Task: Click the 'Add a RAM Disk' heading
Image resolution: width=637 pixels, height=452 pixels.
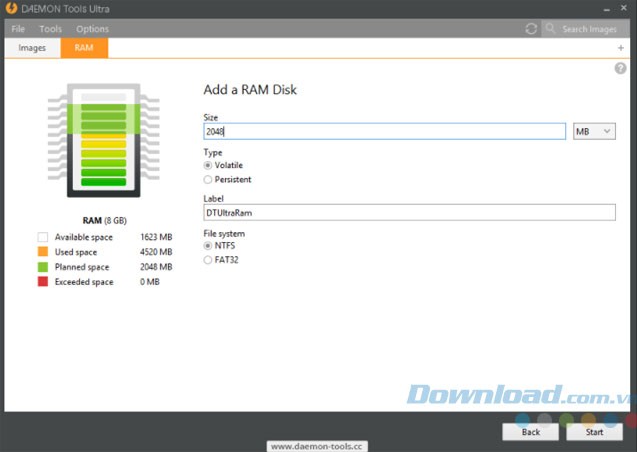Action: (250, 90)
